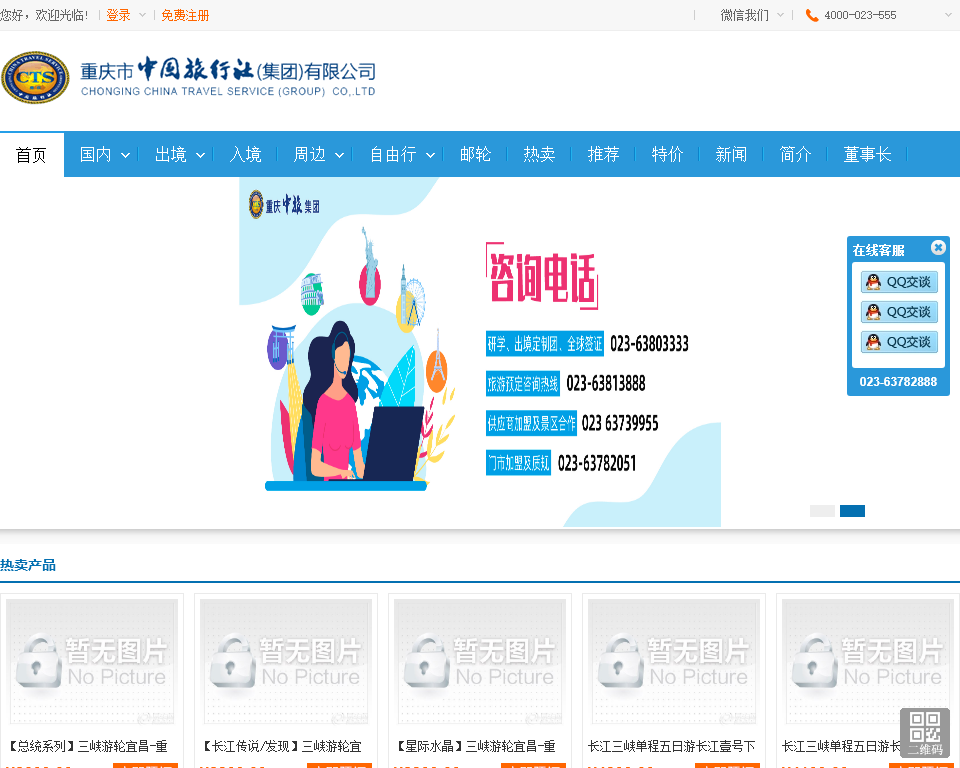Open the 新闻 navigation item
The image size is (960, 768).
(732, 154)
